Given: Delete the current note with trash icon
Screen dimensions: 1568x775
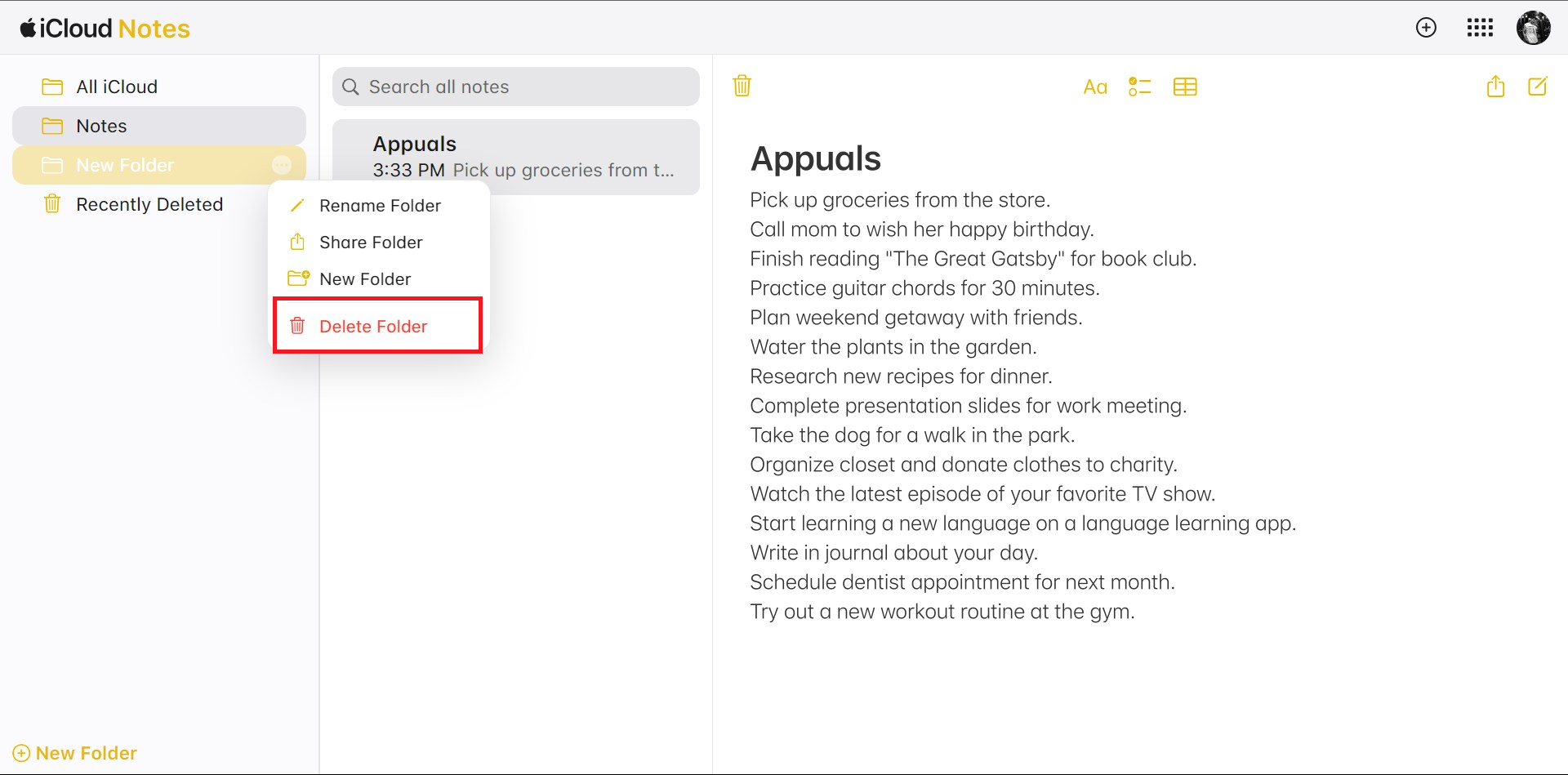Looking at the screenshot, I should 742,86.
